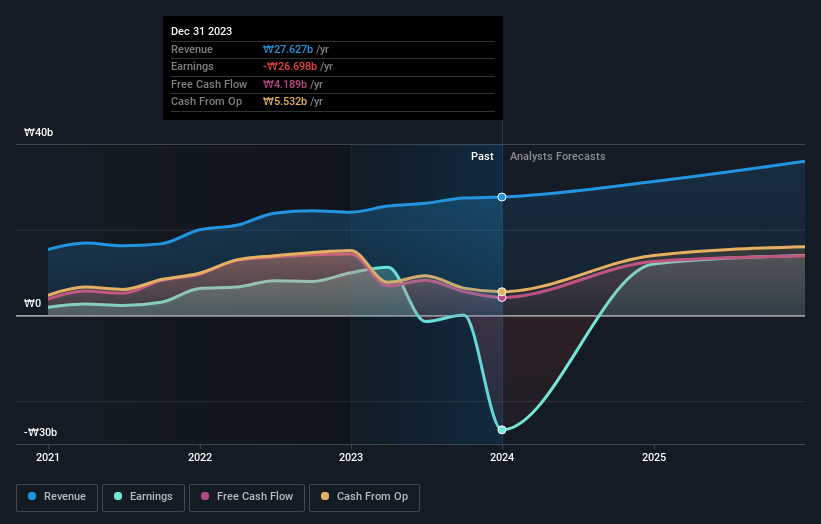The width and height of the screenshot is (821, 524).
Task: Click the ₩4.189b free cash flow value
Action: (x=285, y=84)
